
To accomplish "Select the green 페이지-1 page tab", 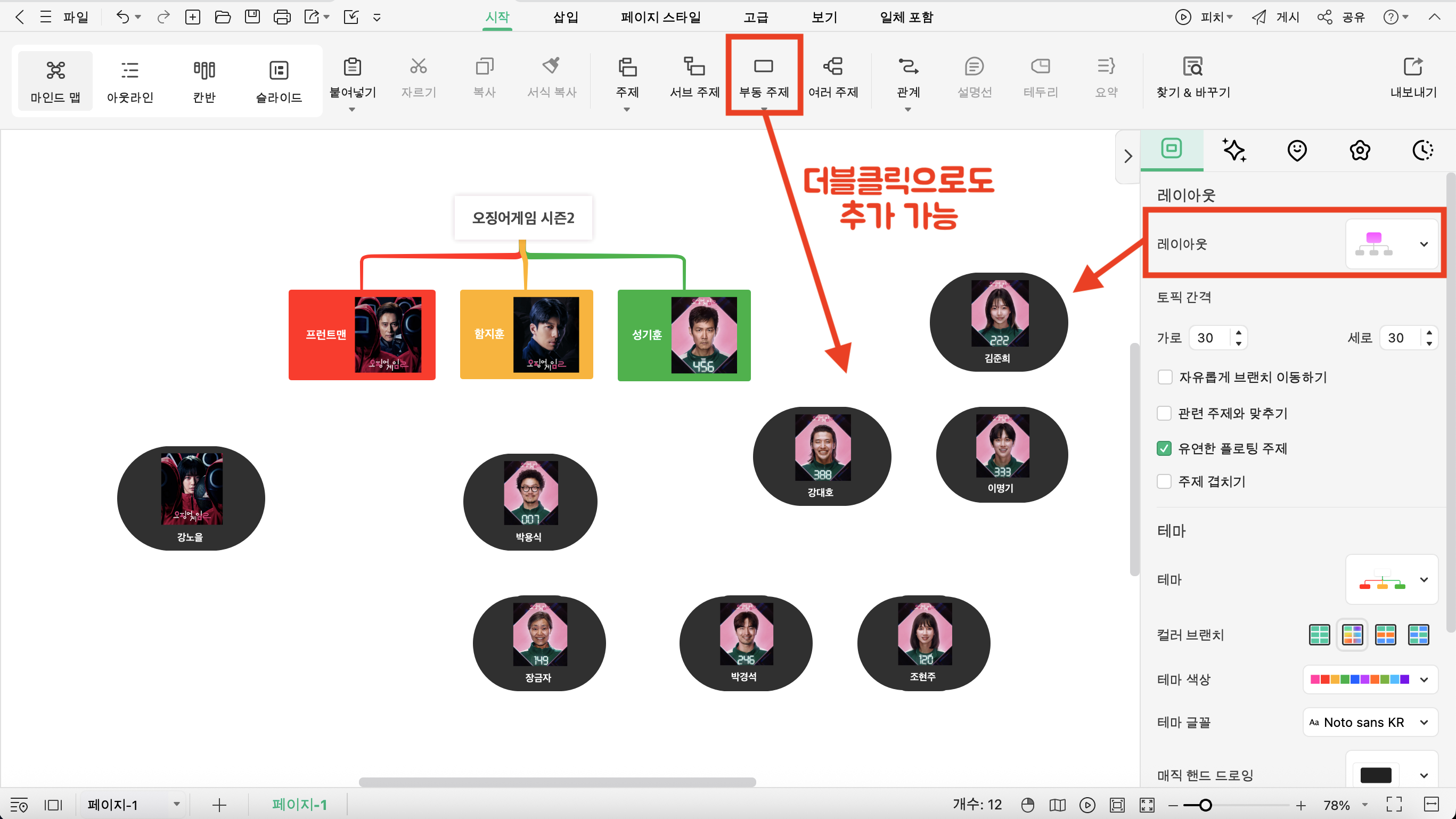I will [x=300, y=804].
